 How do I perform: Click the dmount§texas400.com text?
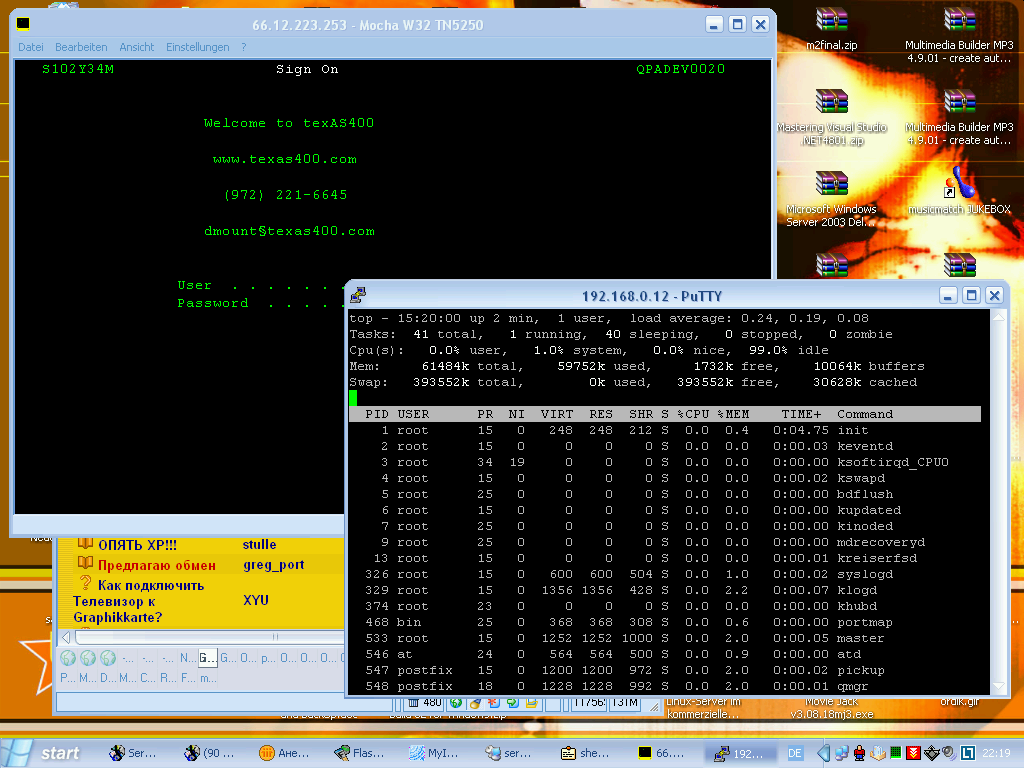pyautogui.click(x=289, y=231)
